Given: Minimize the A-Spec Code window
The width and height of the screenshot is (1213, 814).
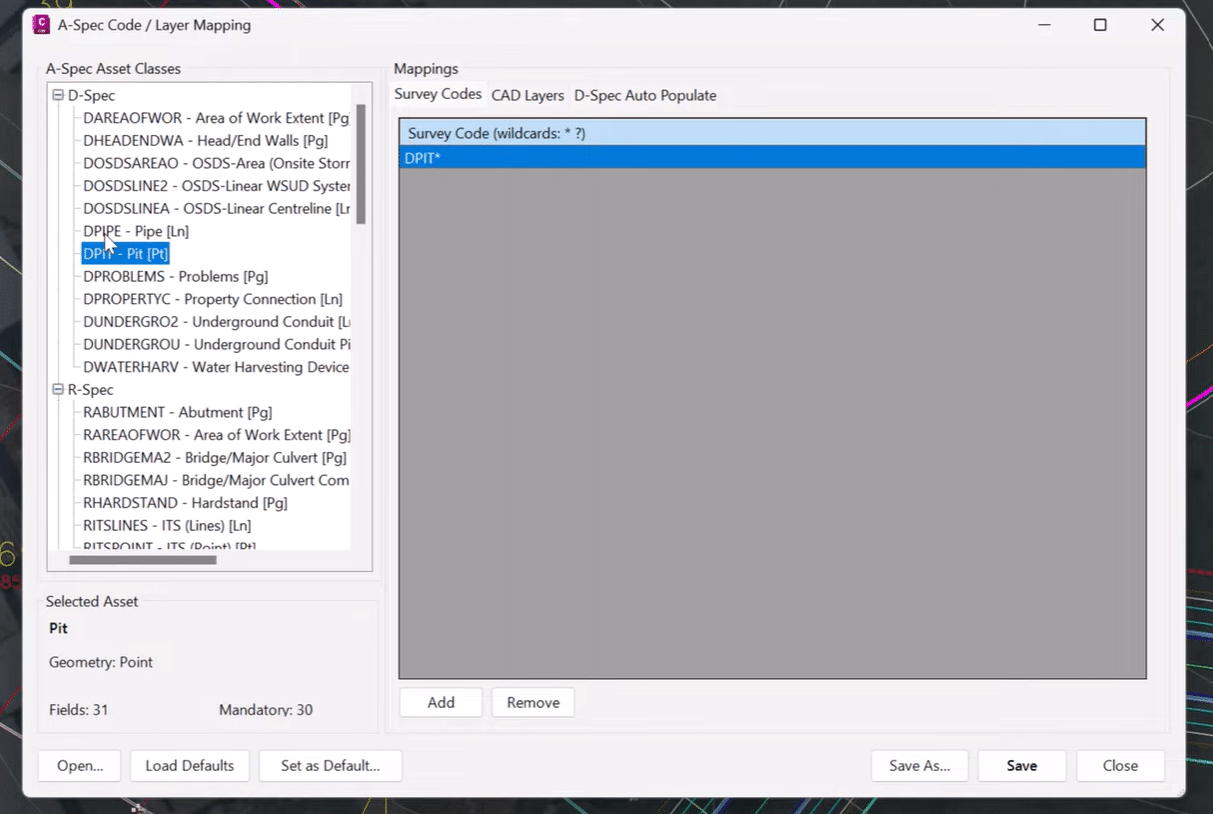Looking at the screenshot, I should coord(1043,25).
